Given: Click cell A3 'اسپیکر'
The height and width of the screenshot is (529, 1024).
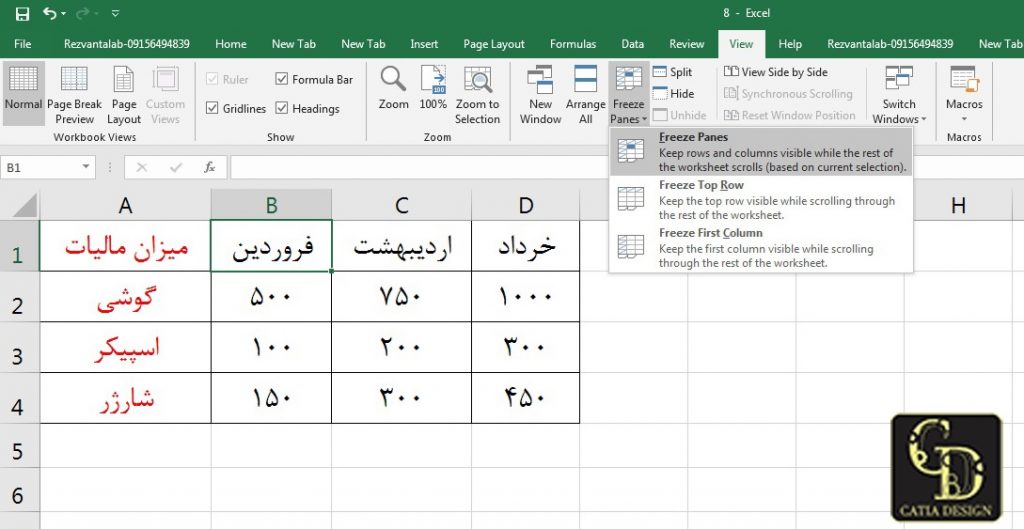Looking at the screenshot, I should pos(125,347).
